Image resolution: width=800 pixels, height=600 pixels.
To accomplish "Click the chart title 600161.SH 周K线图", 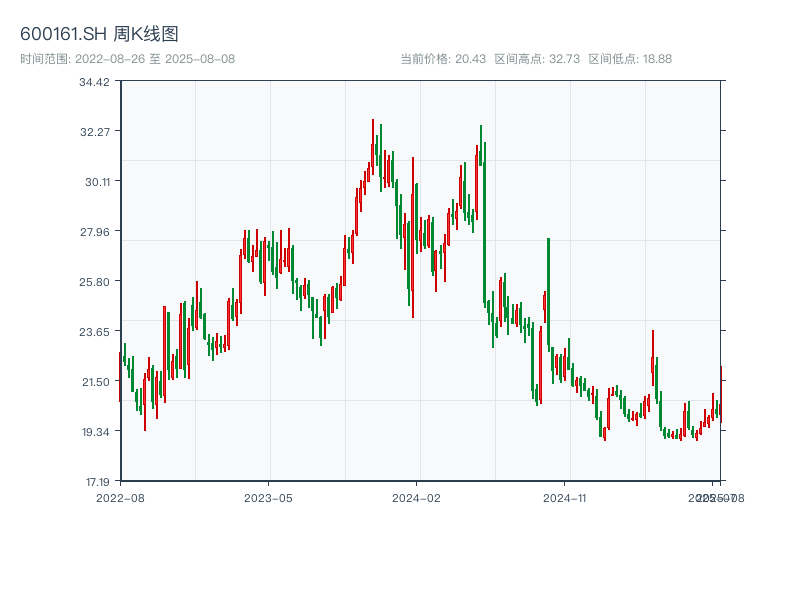I will 99,34.
